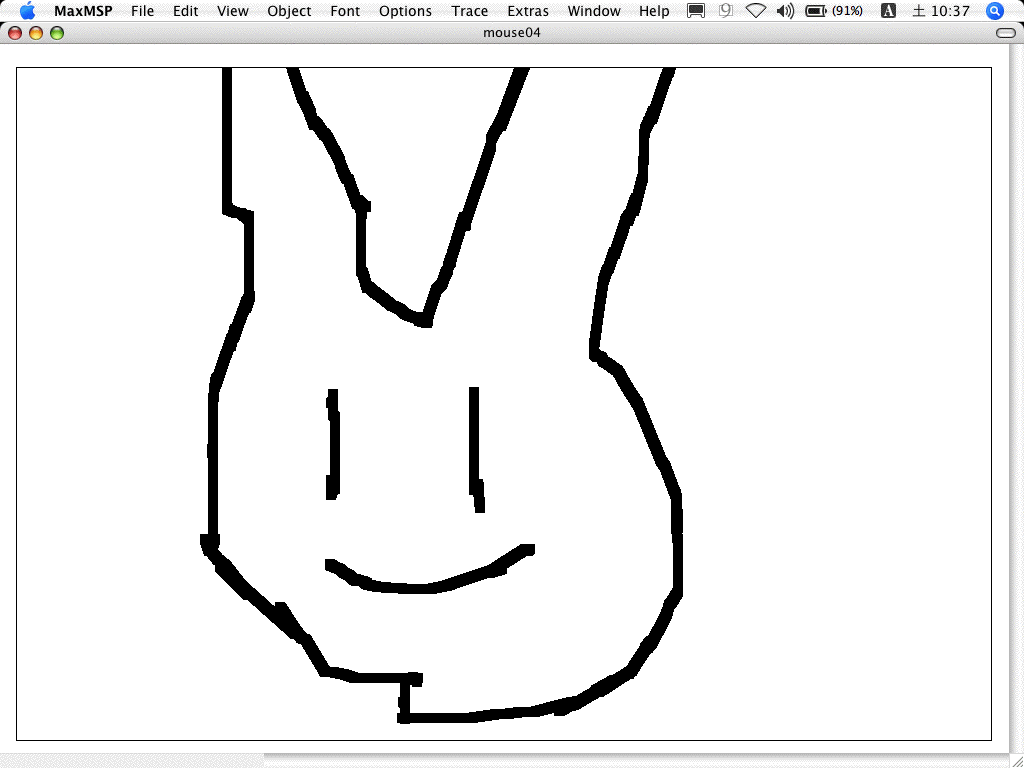This screenshot has width=1024, height=768.
Task: Toggle toolbar pill button in mouse04 title bar
Action: click(1006, 33)
